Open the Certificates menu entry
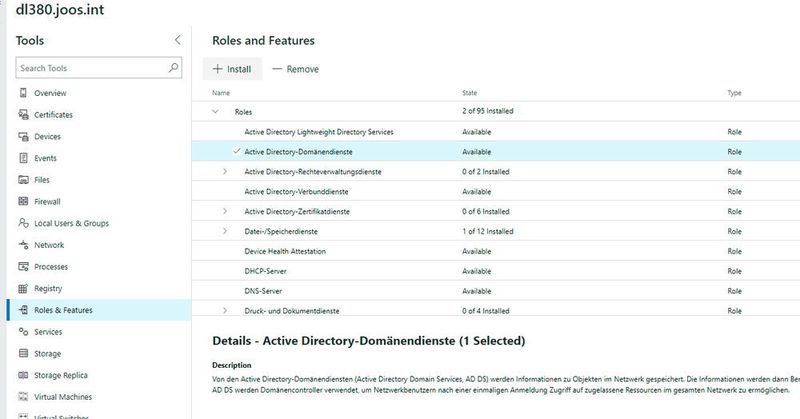This screenshot has height=419, width=800. pyautogui.click(x=53, y=115)
